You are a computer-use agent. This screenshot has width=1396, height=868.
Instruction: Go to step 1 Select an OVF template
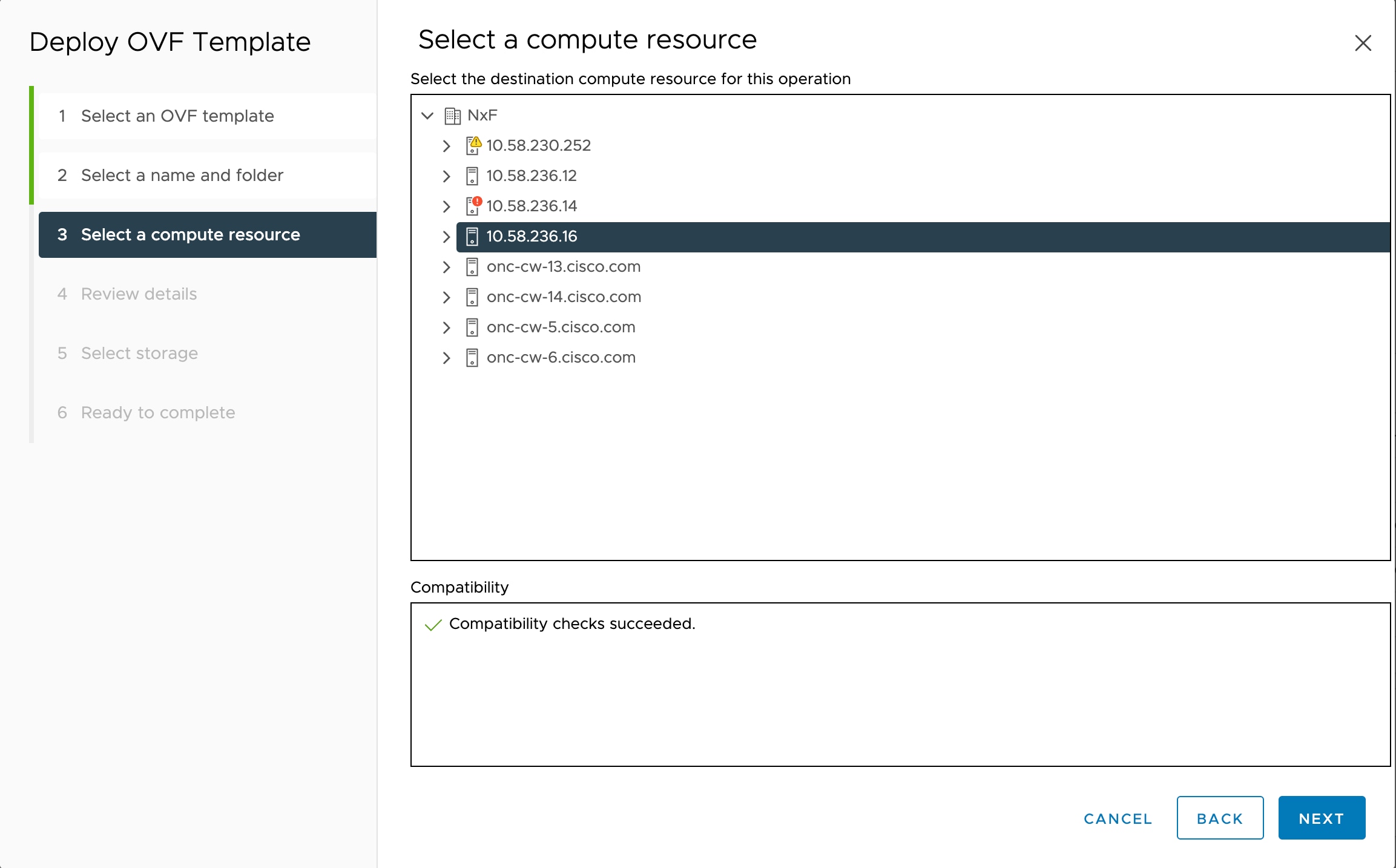click(x=208, y=116)
